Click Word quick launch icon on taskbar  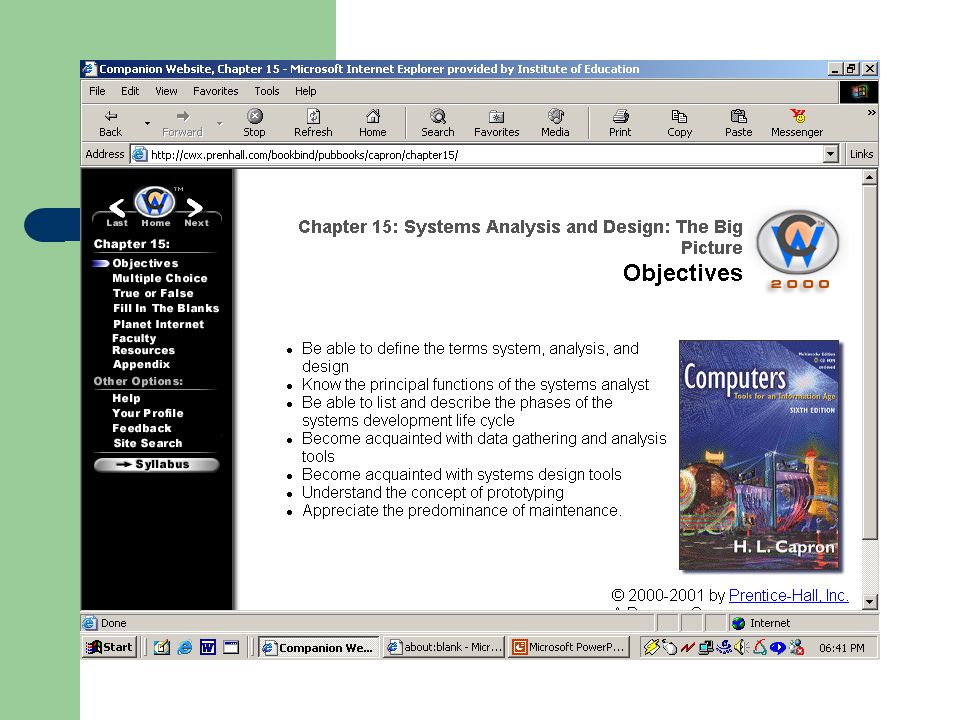[208, 647]
